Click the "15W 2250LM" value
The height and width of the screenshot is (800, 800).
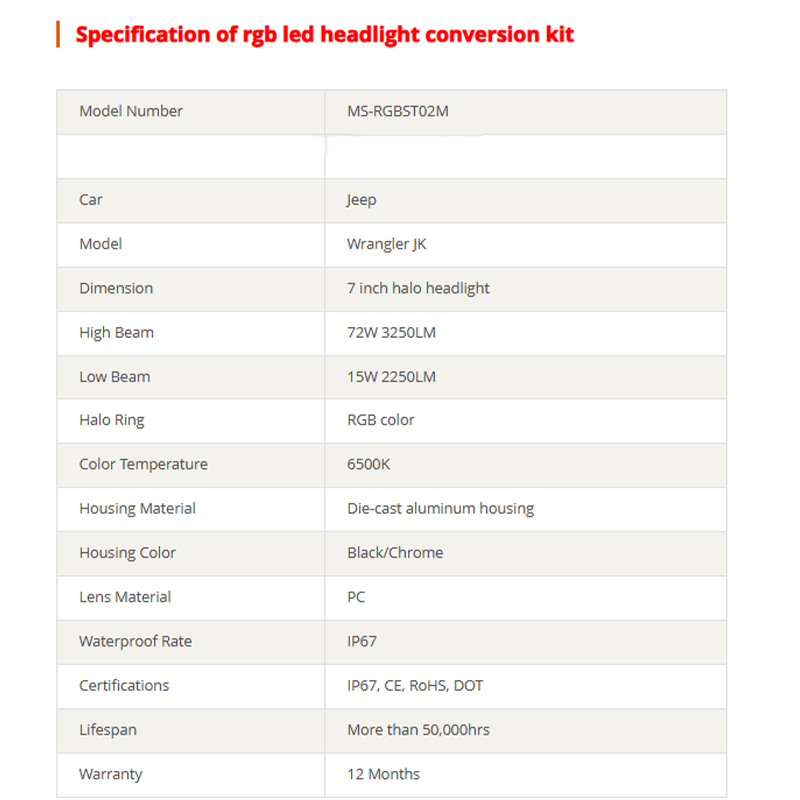tap(391, 377)
